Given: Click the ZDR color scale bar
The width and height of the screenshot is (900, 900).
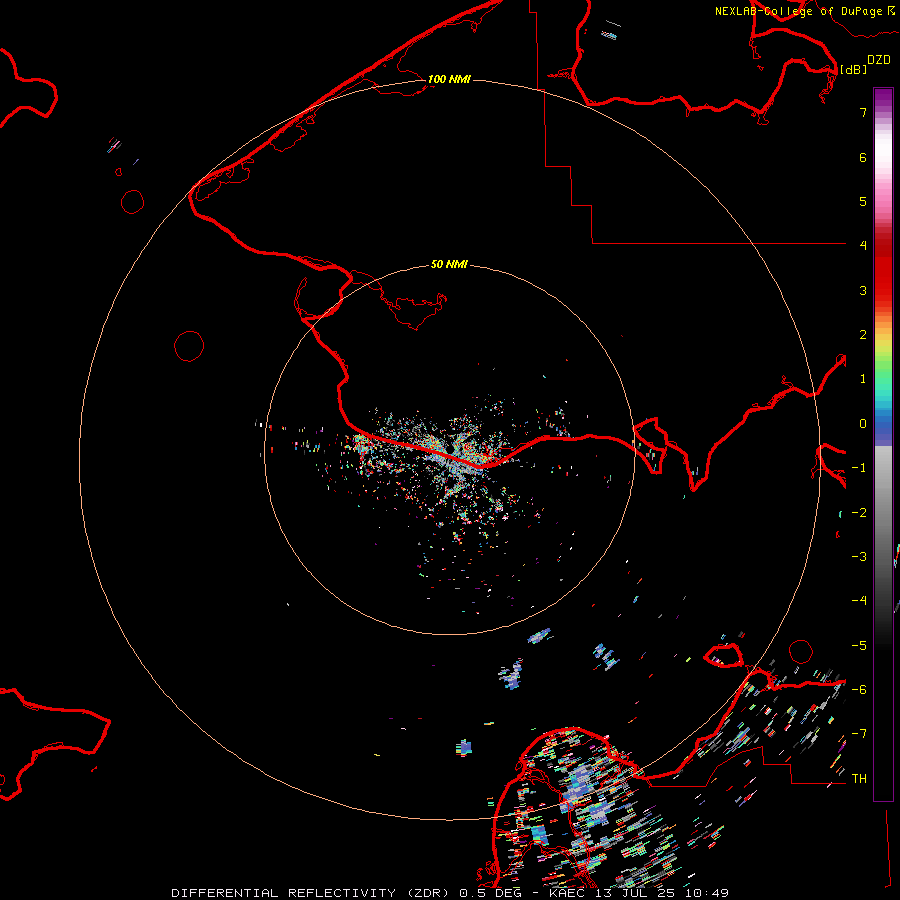Looking at the screenshot, I should click(883, 444).
